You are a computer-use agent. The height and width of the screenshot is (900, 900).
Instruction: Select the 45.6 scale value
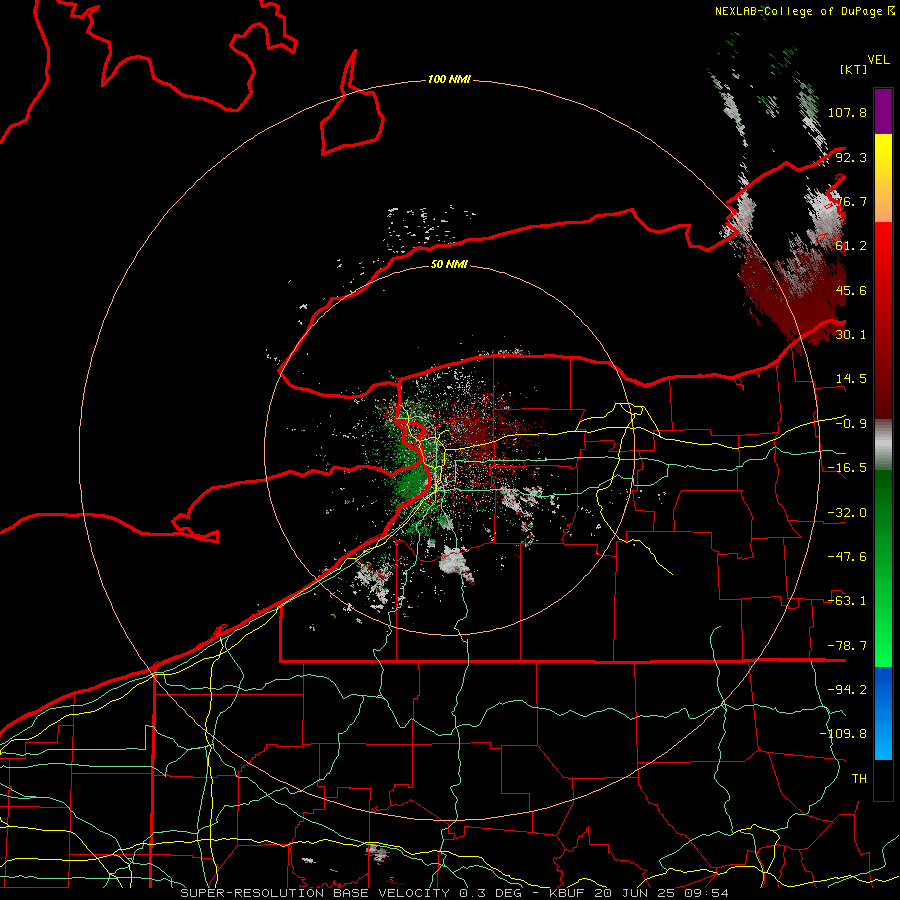[x=851, y=290]
